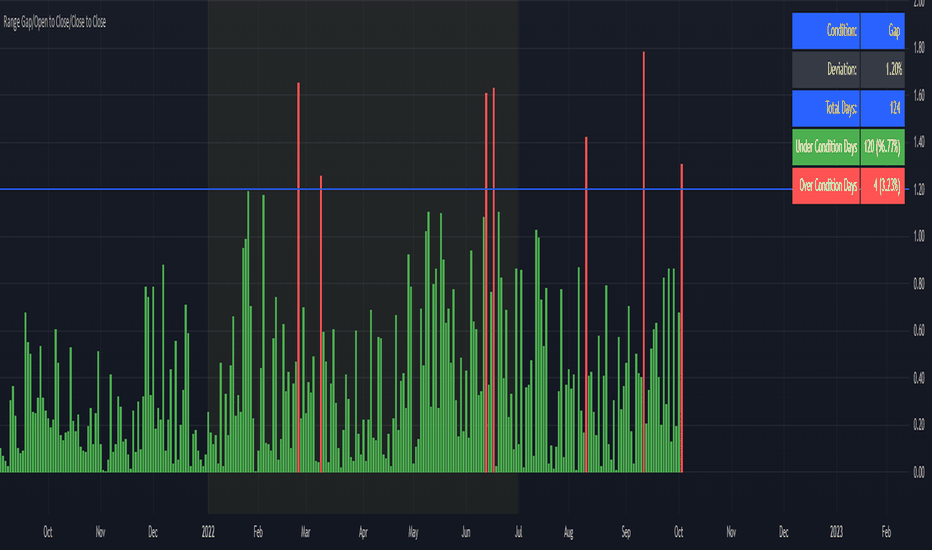Click the Jun label on the time axis
This screenshot has height=550, width=932.
click(x=466, y=532)
